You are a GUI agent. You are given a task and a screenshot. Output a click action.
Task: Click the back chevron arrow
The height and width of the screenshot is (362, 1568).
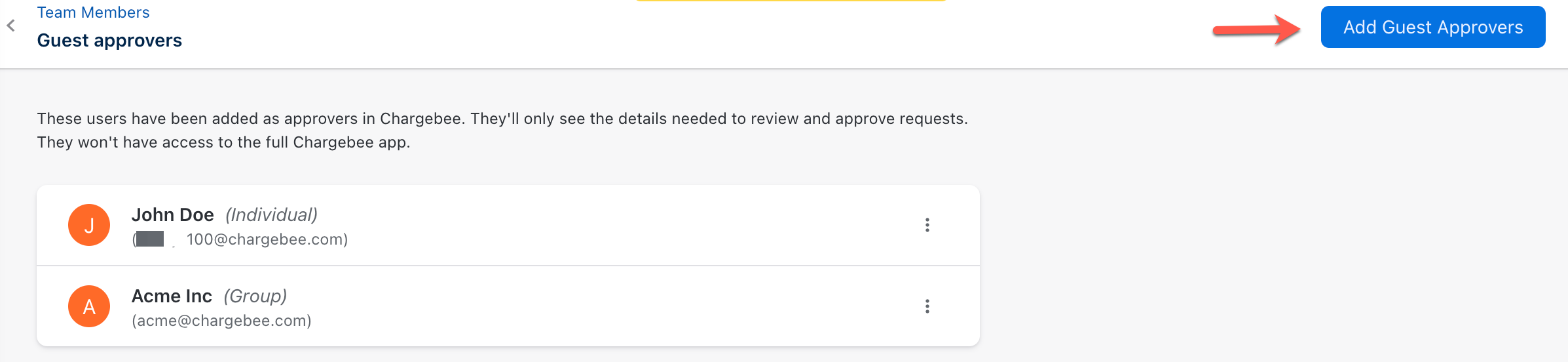[x=11, y=26]
